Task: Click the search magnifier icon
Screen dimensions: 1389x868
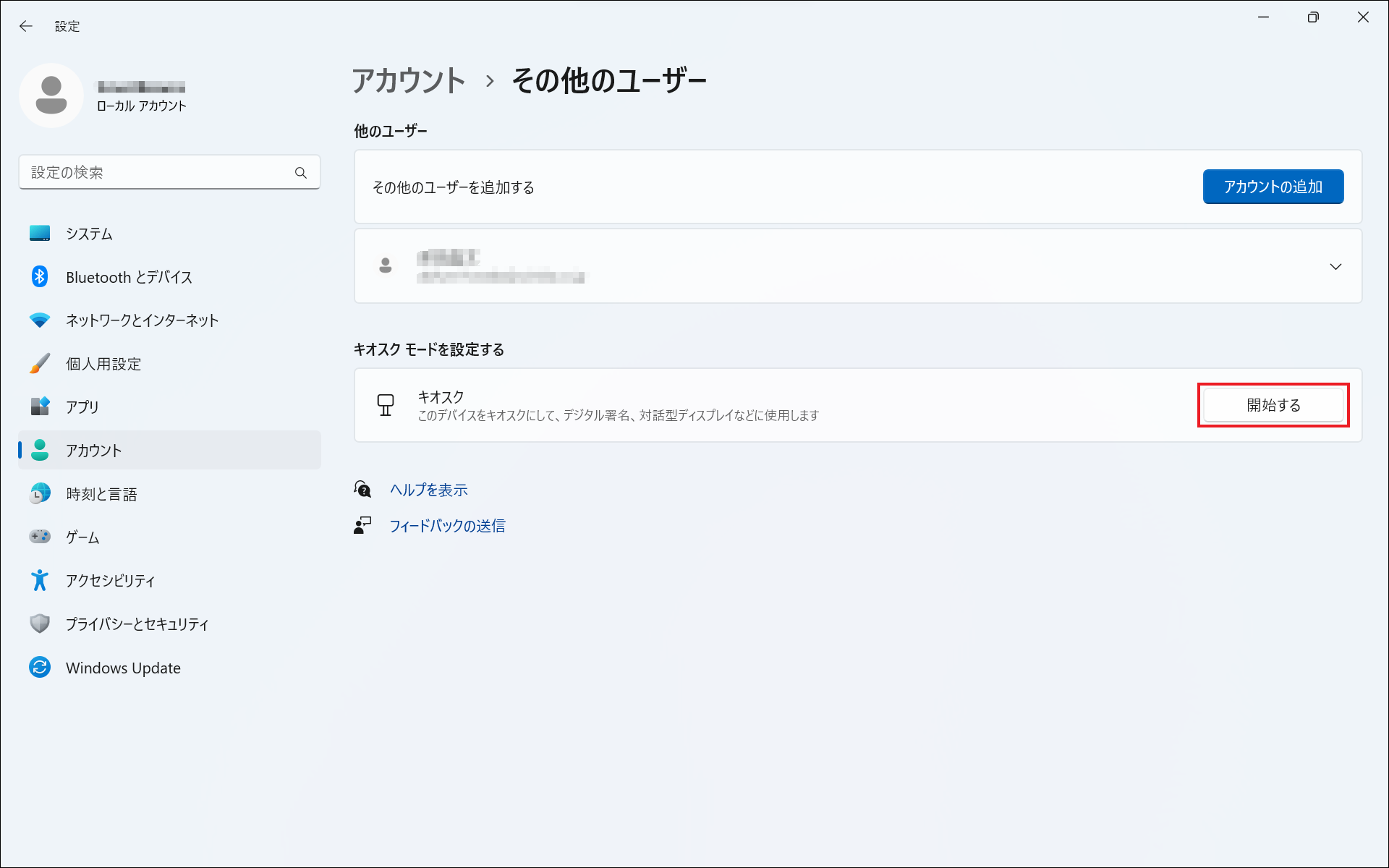Action: point(301,173)
